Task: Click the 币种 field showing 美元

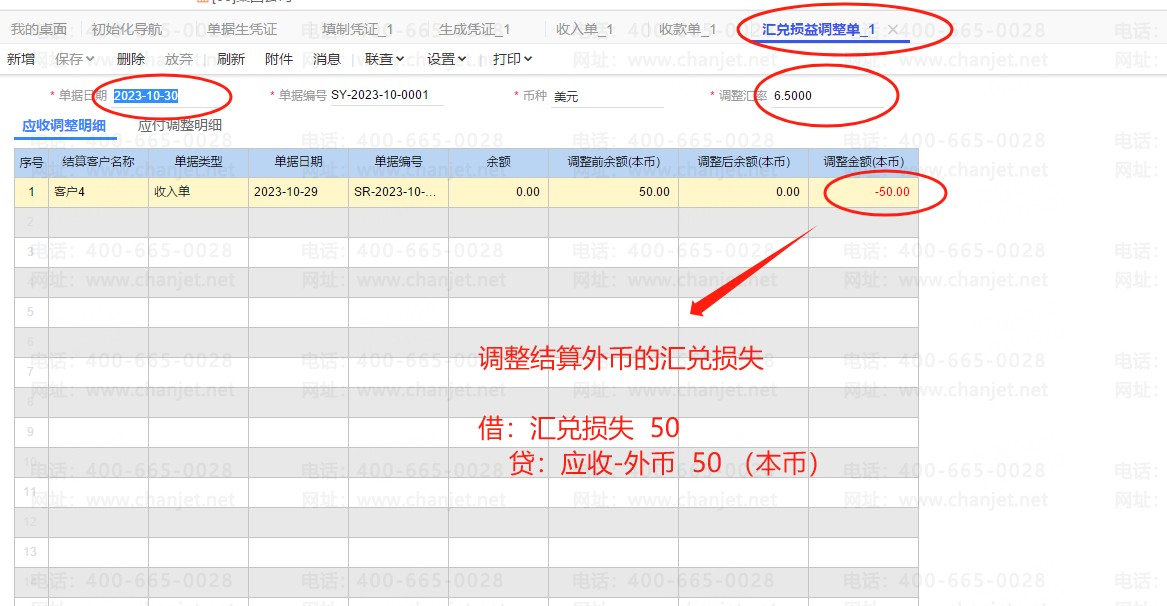Action: click(607, 96)
